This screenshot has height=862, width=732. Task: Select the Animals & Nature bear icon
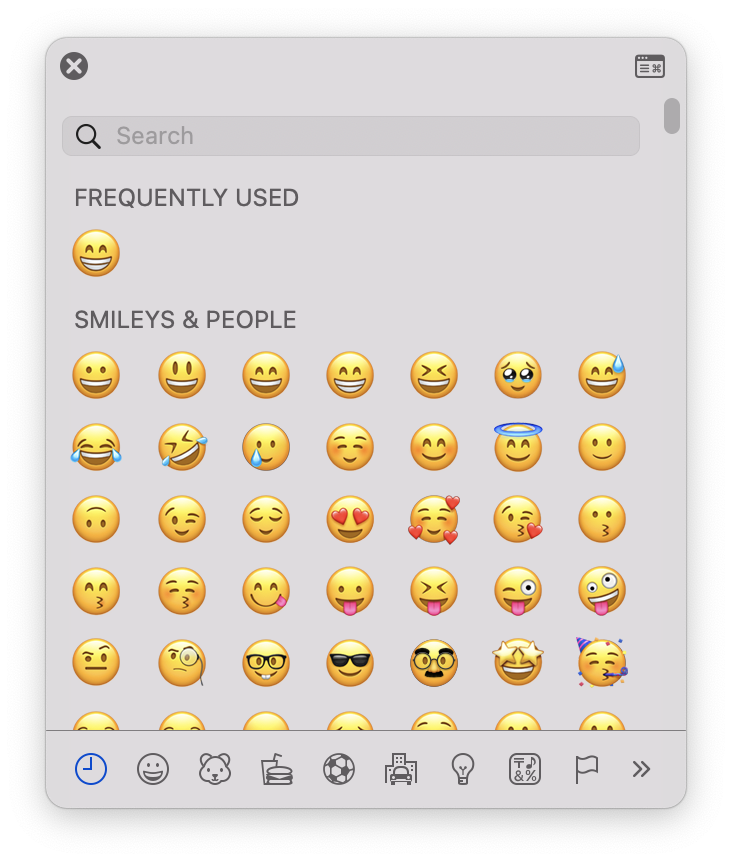point(215,769)
